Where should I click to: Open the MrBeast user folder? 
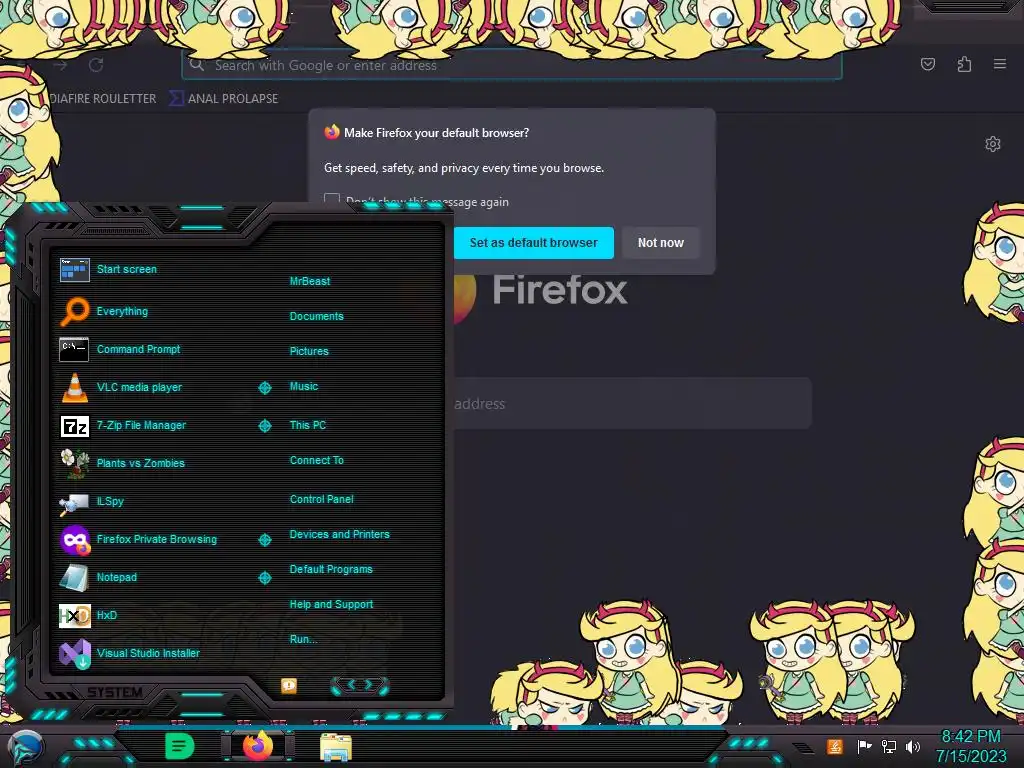(x=310, y=281)
